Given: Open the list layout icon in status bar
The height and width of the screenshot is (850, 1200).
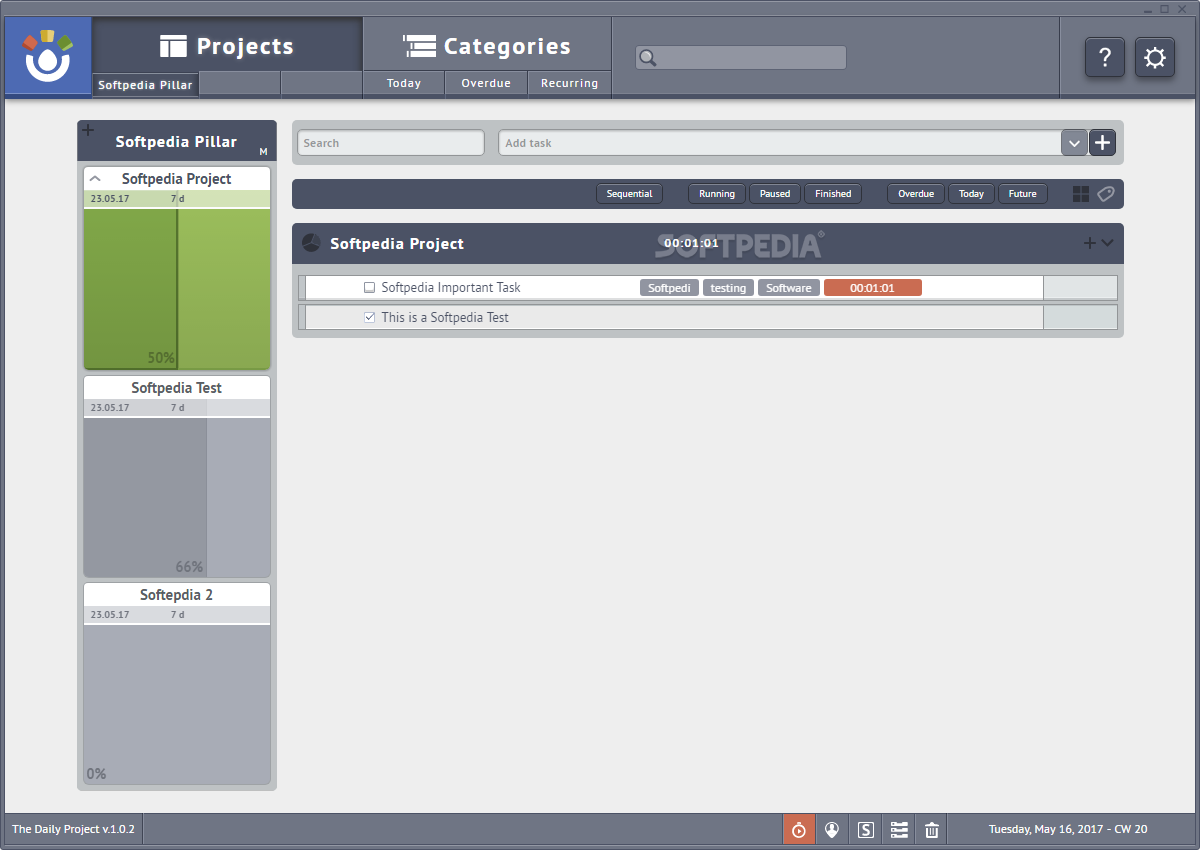Looking at the screenshot, I should click(899, 829).
